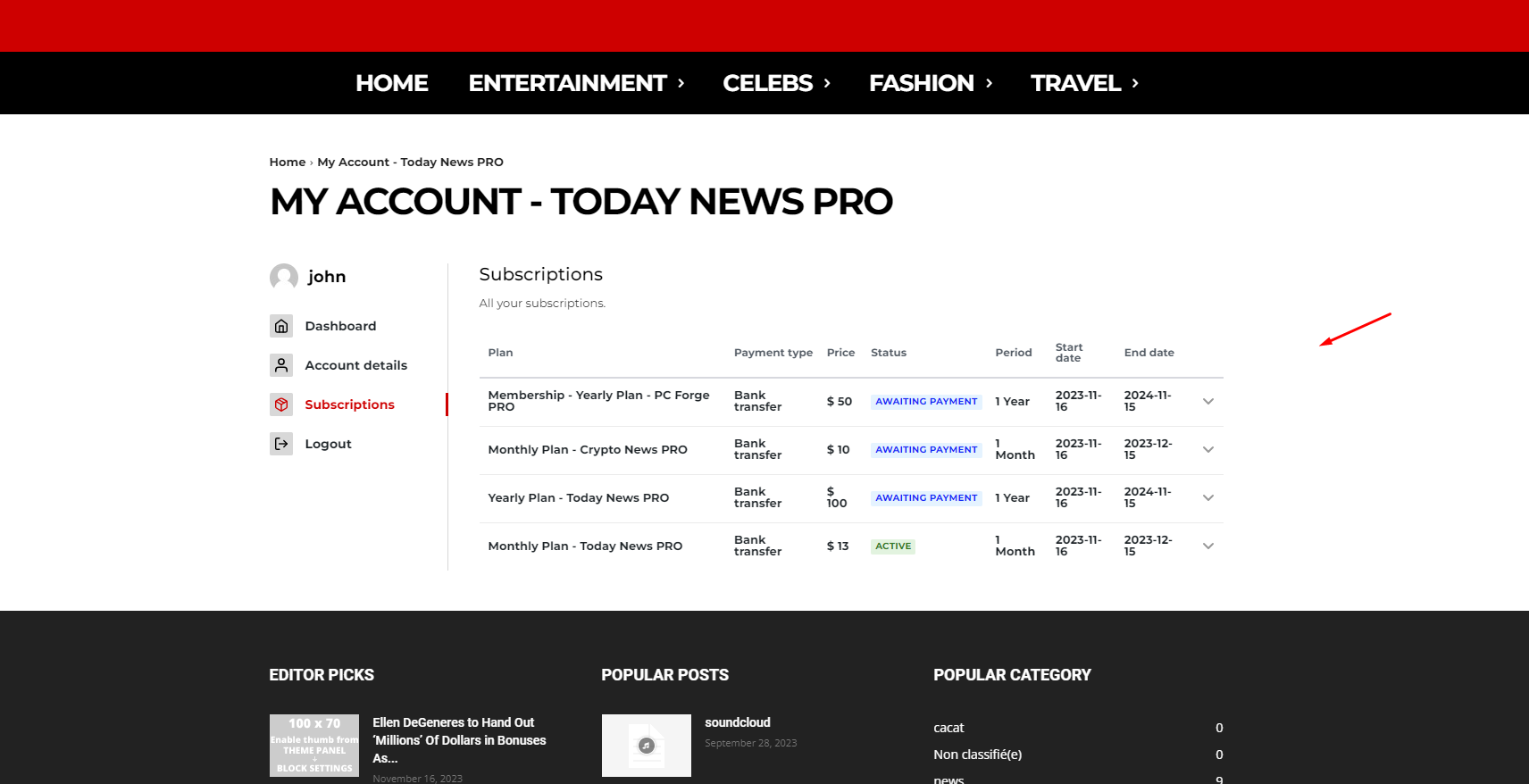Click the Payment type column header
The height and width of the screenshot is (784, 1529).
pos(773,353)
